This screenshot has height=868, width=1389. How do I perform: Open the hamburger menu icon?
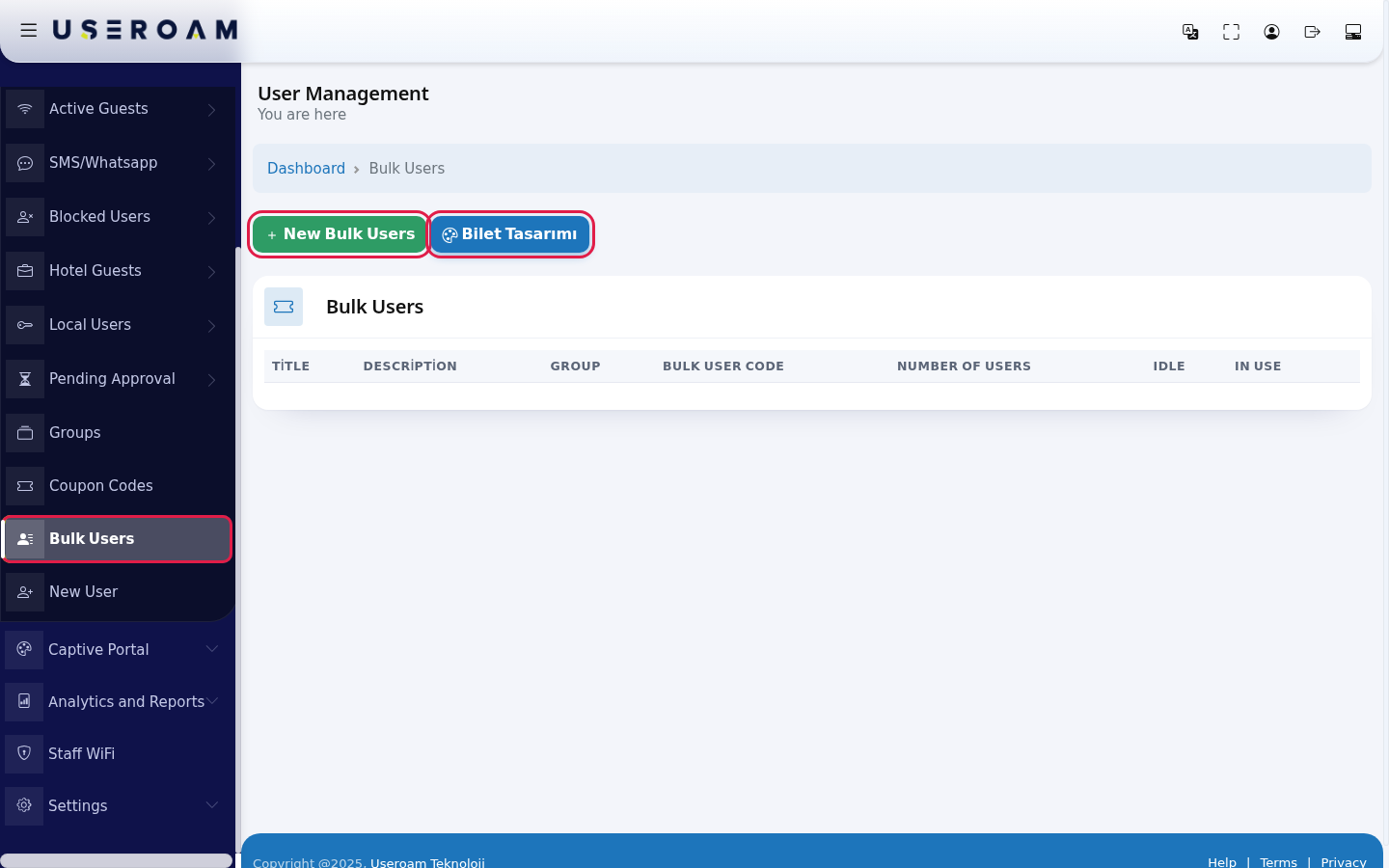pyautogui.click(x=29, y=31)
